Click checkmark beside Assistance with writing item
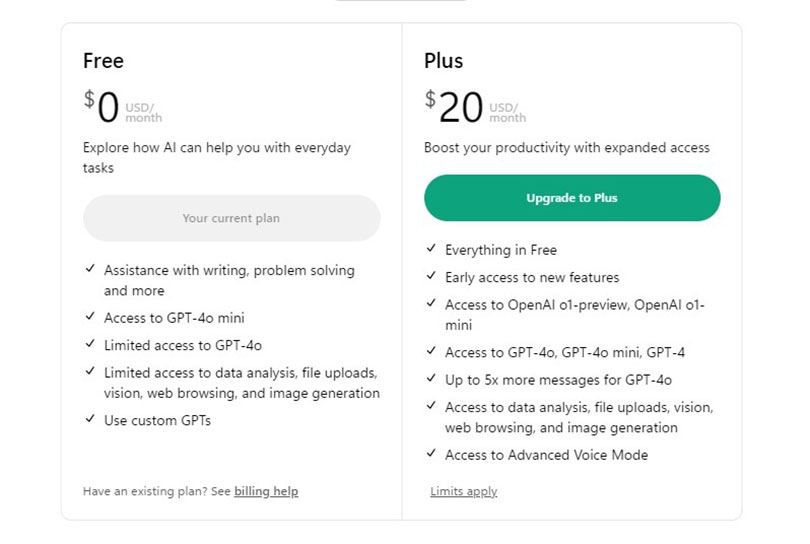Image resolution: width=810 pixels, height=544 pixels. tap(90, 269)
